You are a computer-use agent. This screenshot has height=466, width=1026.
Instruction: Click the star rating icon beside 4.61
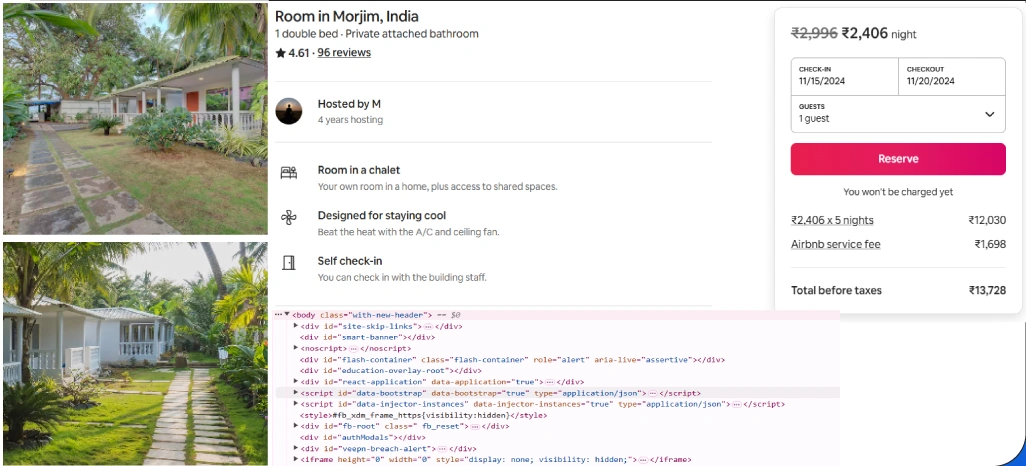[x=280, y=53]
